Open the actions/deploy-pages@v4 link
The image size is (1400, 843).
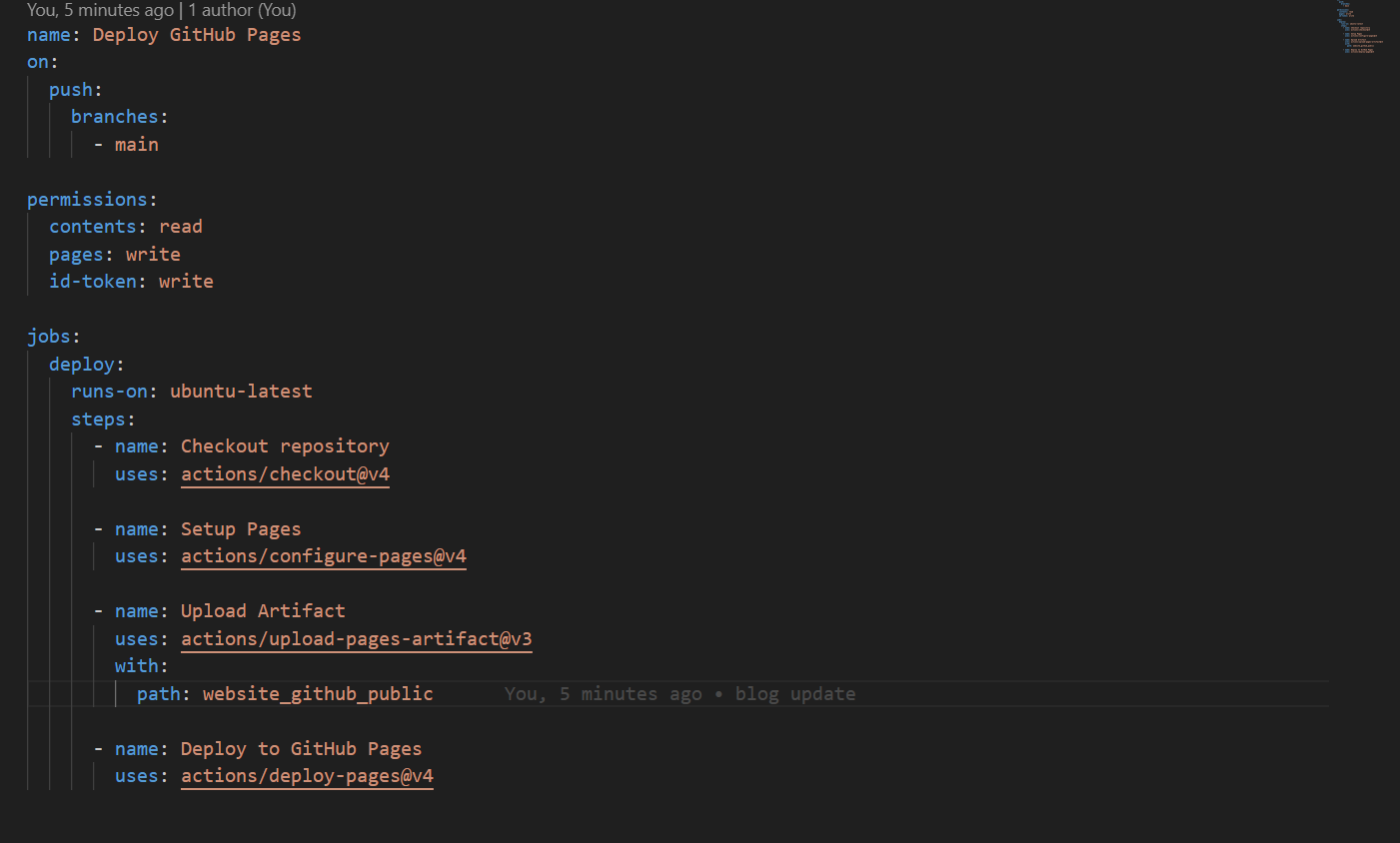[307, 776]
